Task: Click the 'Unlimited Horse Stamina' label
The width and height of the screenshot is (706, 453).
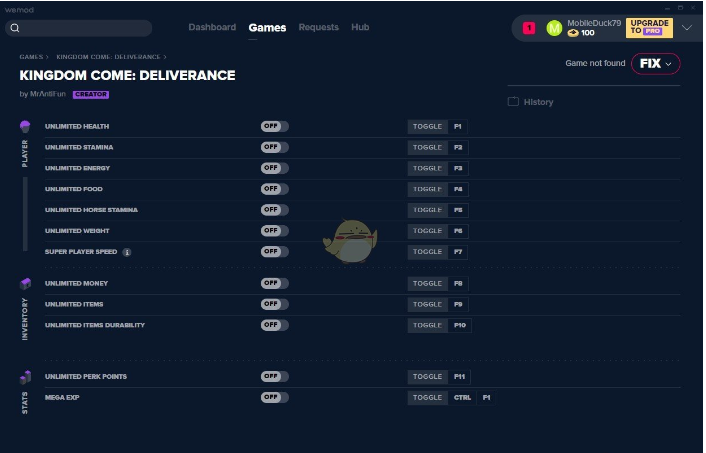Action: [91, 210]
